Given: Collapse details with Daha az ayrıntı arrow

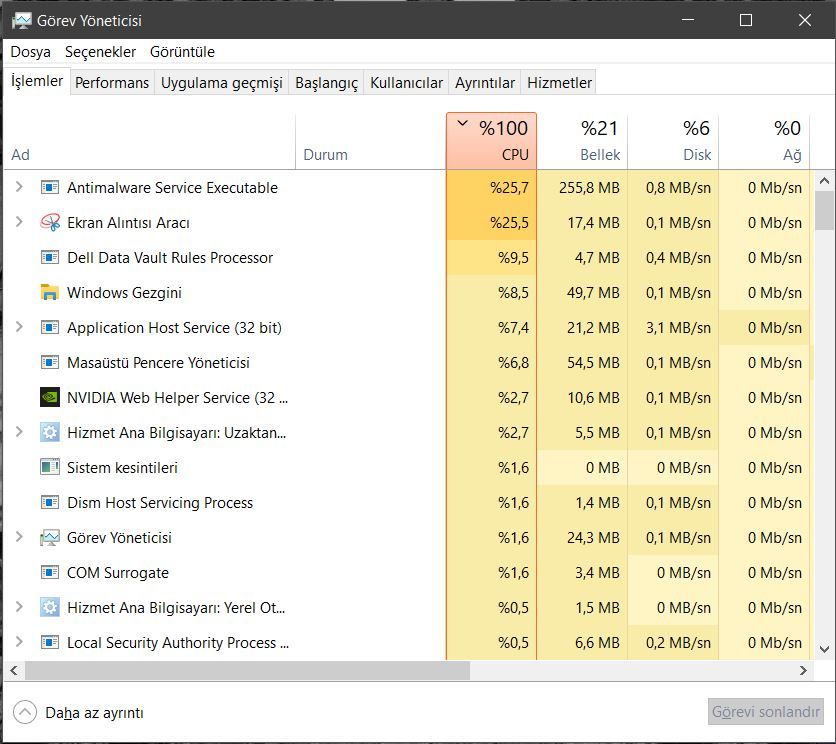Looking at the screenshot, I should pos(25,712).
